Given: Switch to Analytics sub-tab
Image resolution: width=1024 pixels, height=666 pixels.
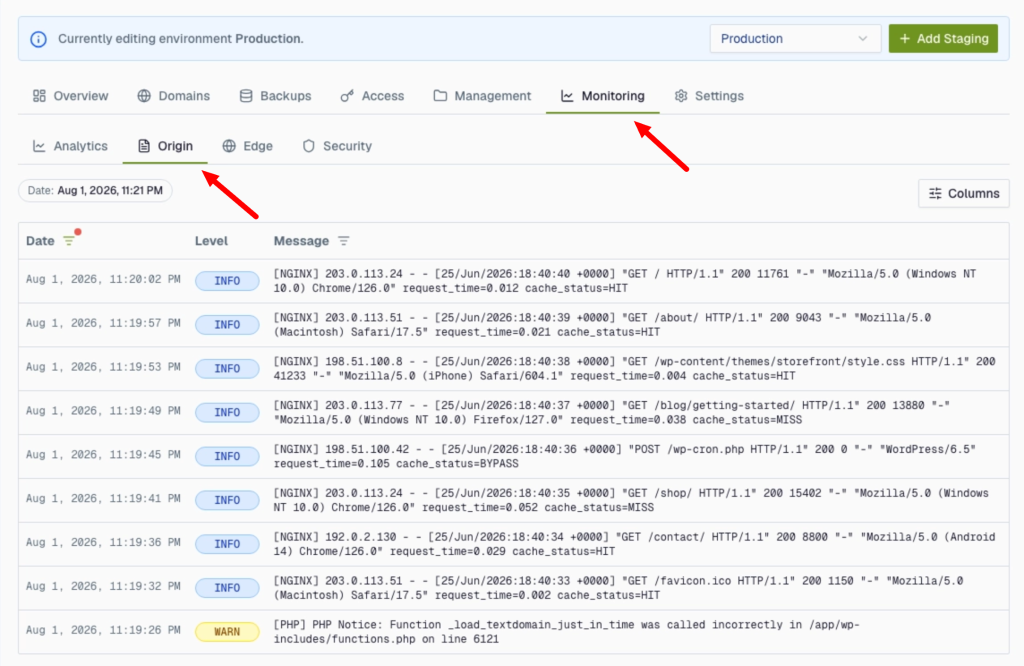Looking at the screenshot, I should coord(71,146).
